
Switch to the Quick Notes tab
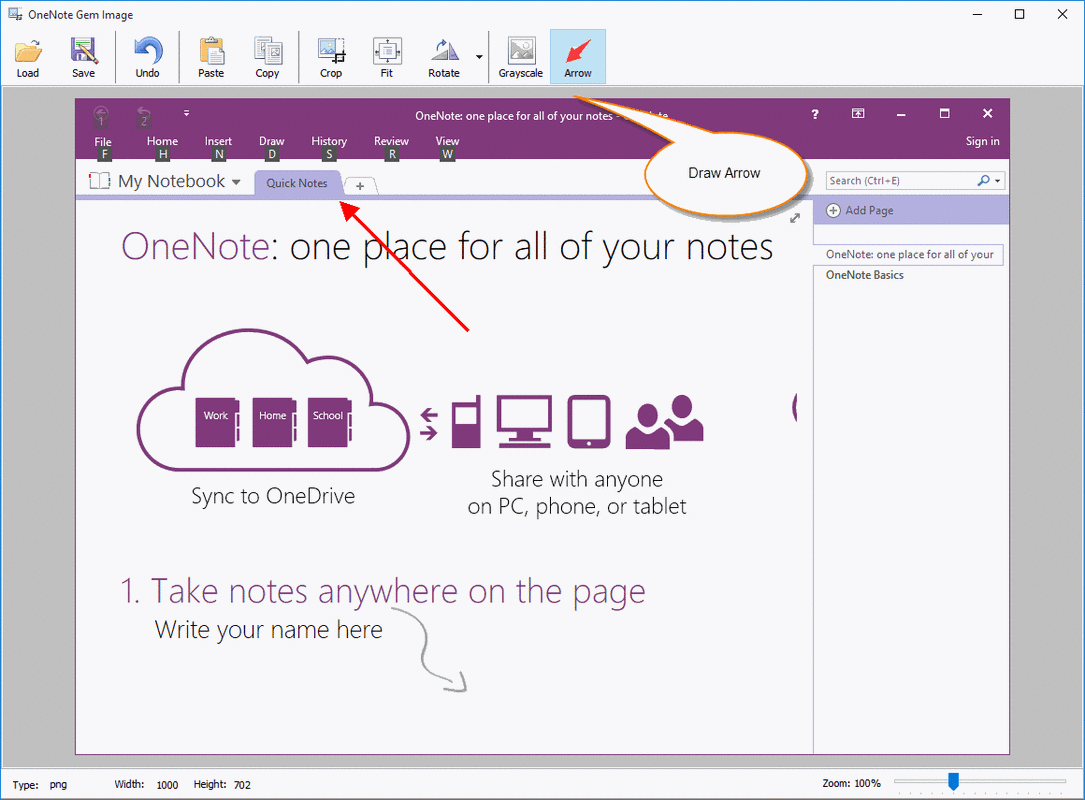pyautogui.click(x=297, y=183)
